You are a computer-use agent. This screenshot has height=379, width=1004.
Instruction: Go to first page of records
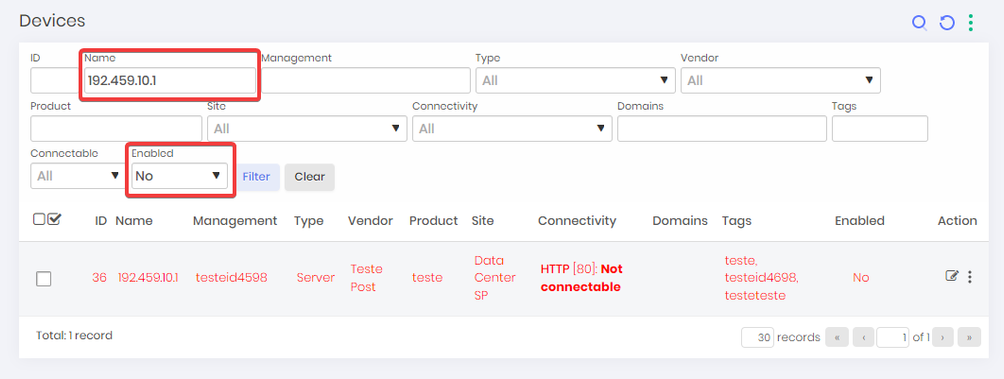click(837, 337)
